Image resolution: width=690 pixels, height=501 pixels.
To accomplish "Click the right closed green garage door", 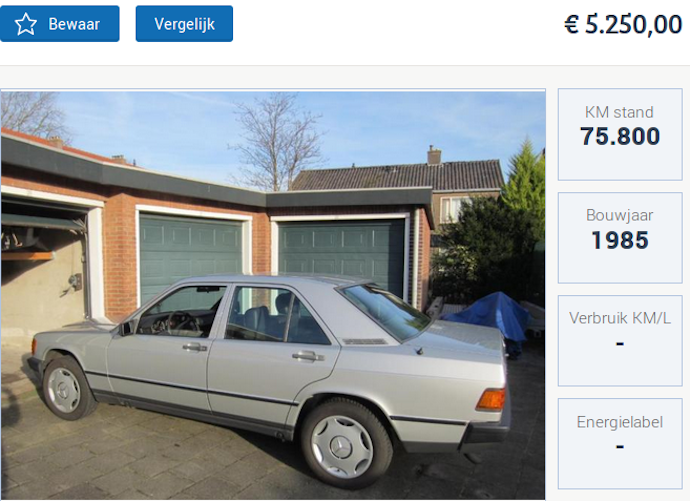I will [342, 256].
